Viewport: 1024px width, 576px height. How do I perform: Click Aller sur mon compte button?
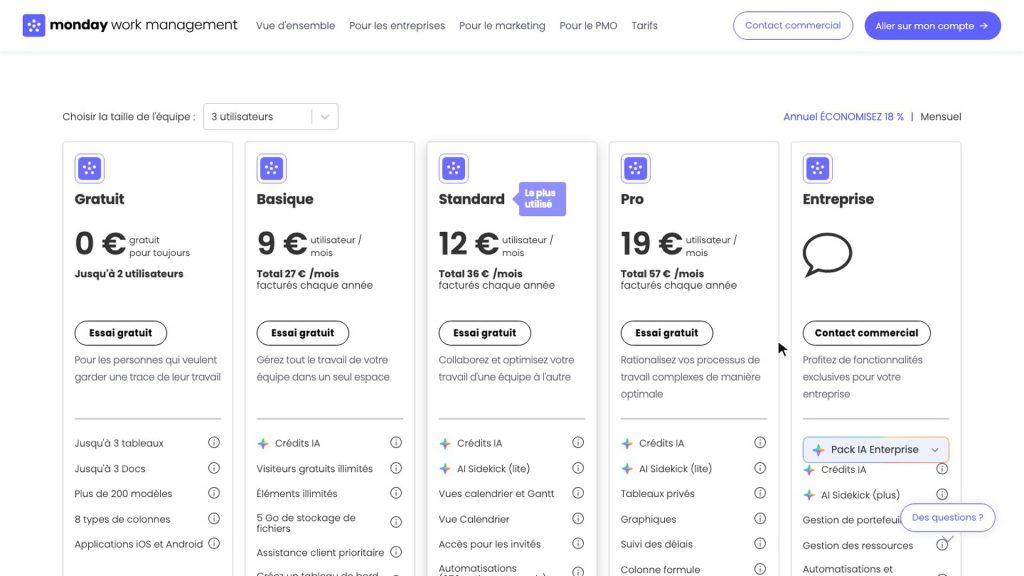coord(933,25)
